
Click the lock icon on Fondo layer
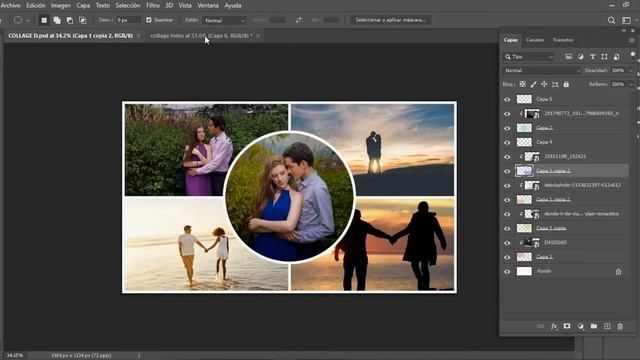(x=618, y=271)
